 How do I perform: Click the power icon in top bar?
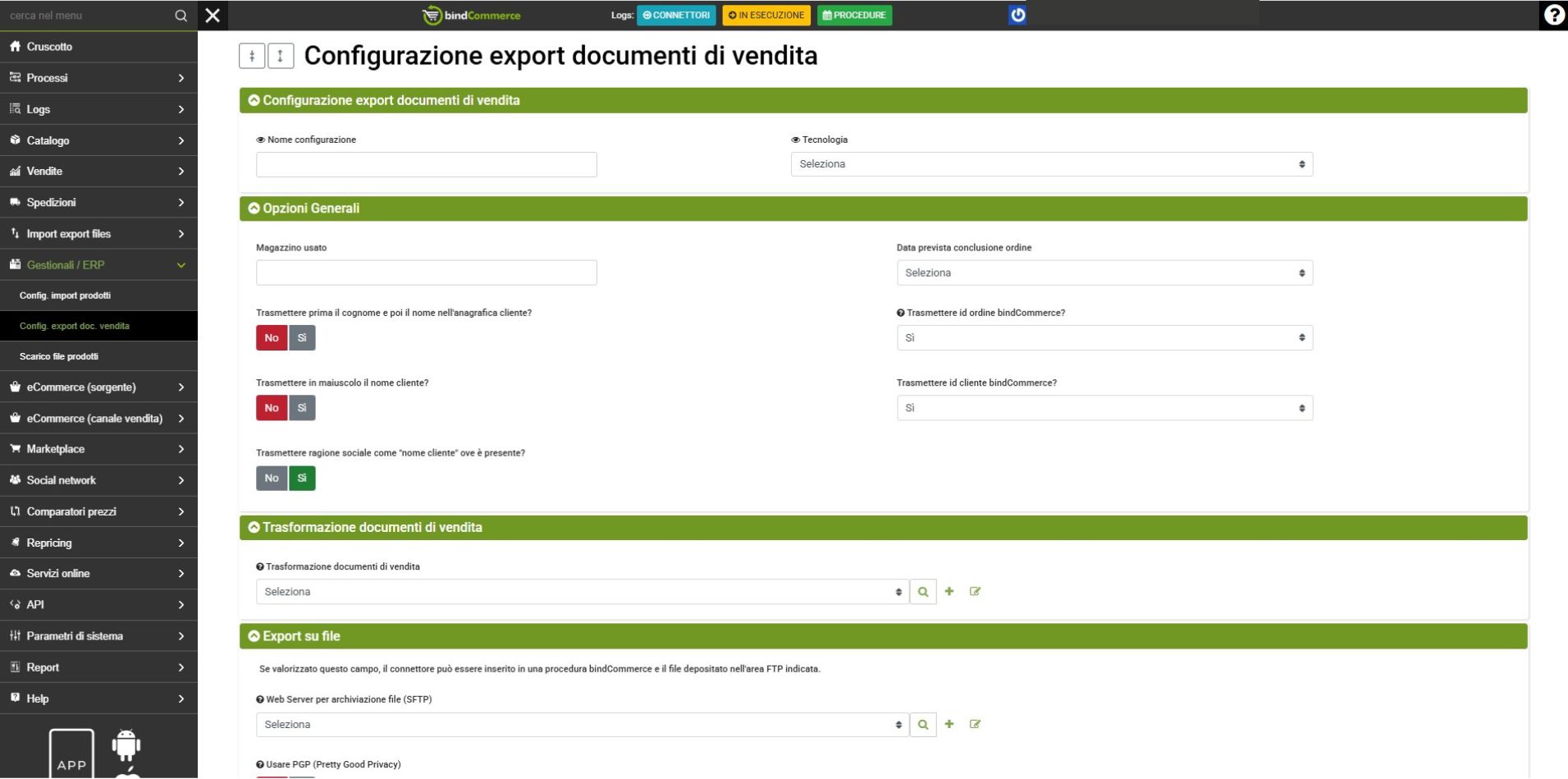tap(1017, 15)
